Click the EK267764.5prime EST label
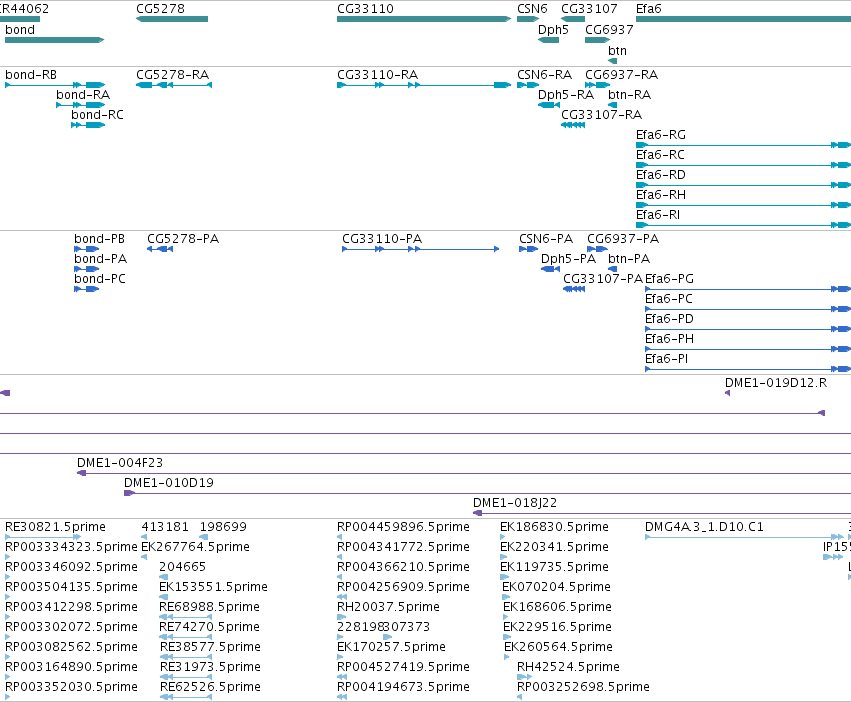Viewport: 851px width, 702px height. point(195,547)
